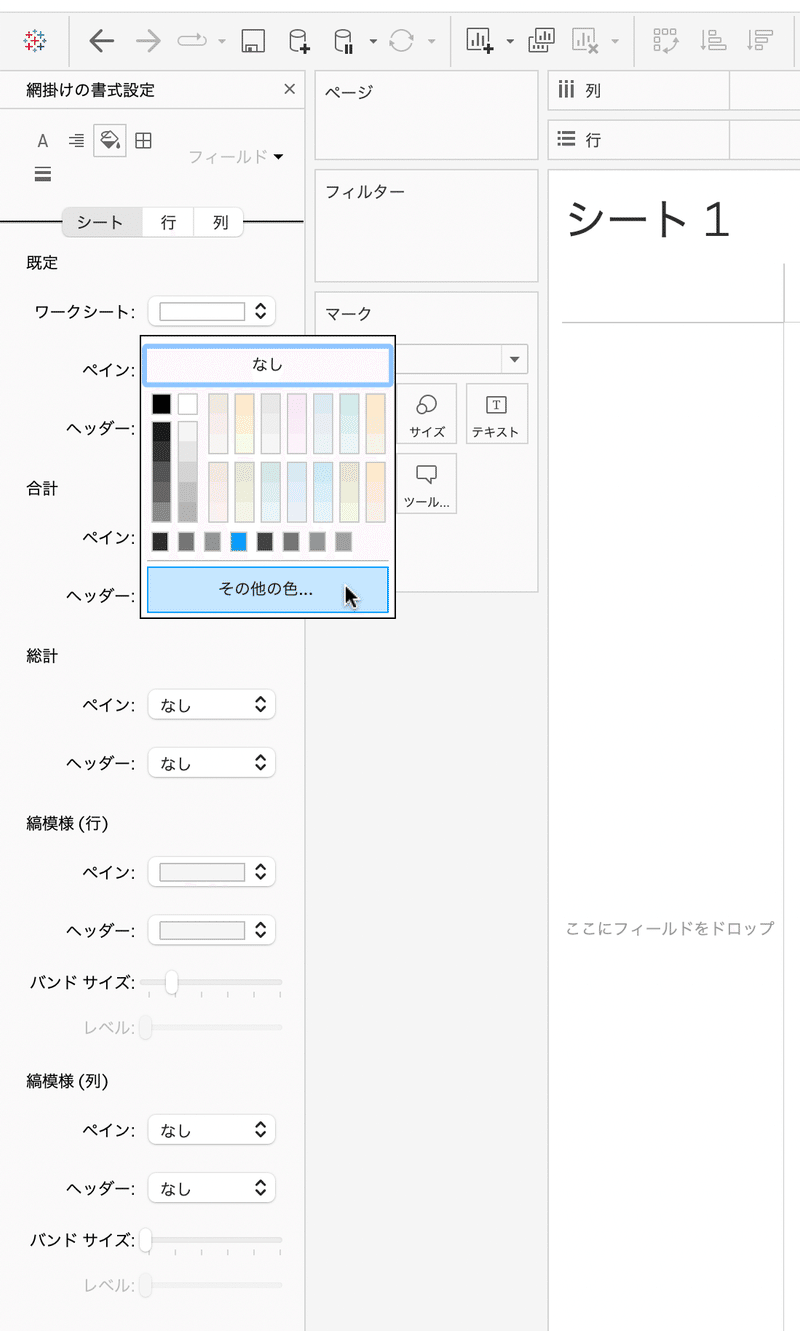
Task: Click その他の色... button
Action: (x=267, y=590)
